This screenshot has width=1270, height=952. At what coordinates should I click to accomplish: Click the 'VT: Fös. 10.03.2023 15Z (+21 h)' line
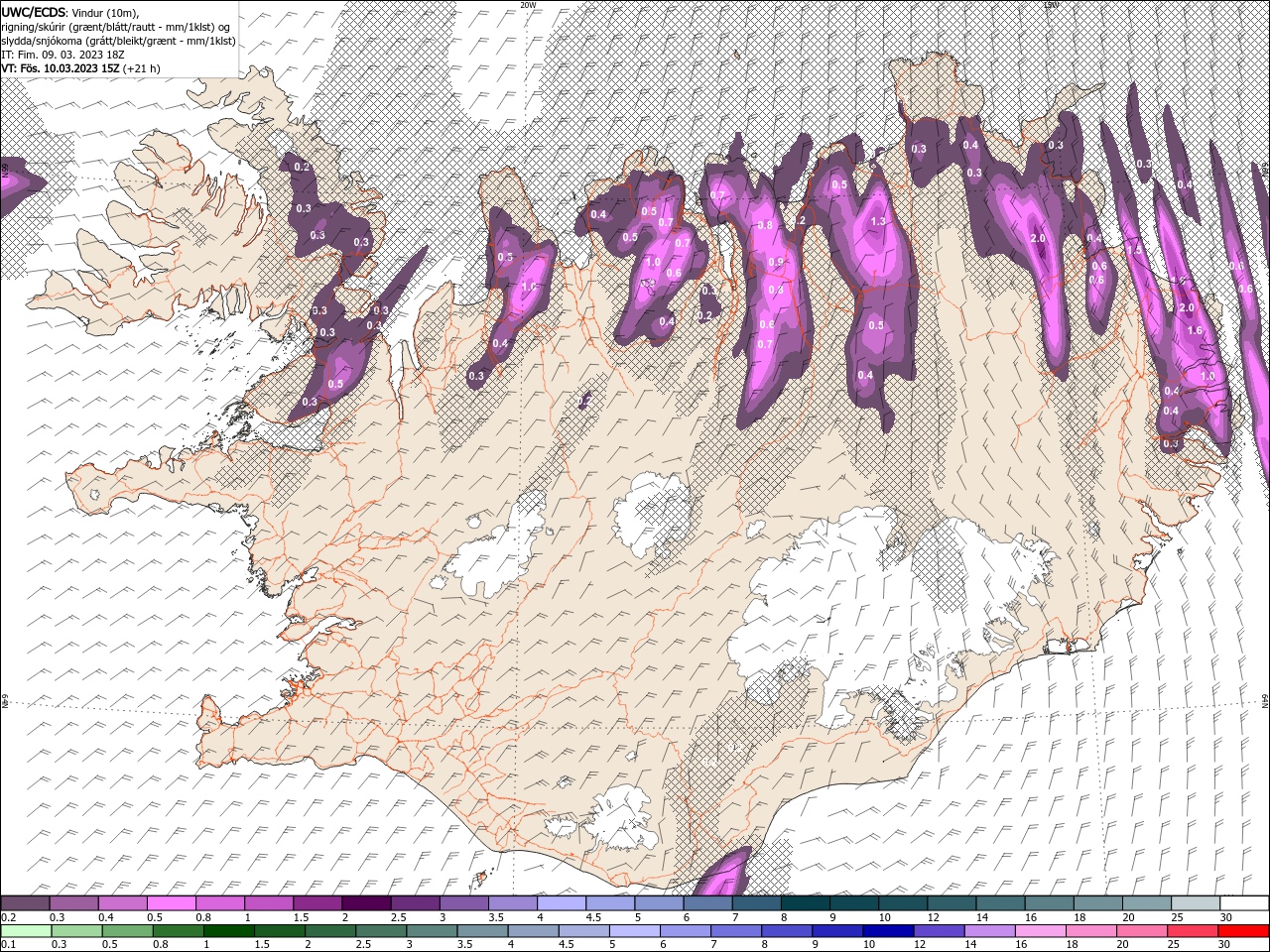(x=81, y=68)
